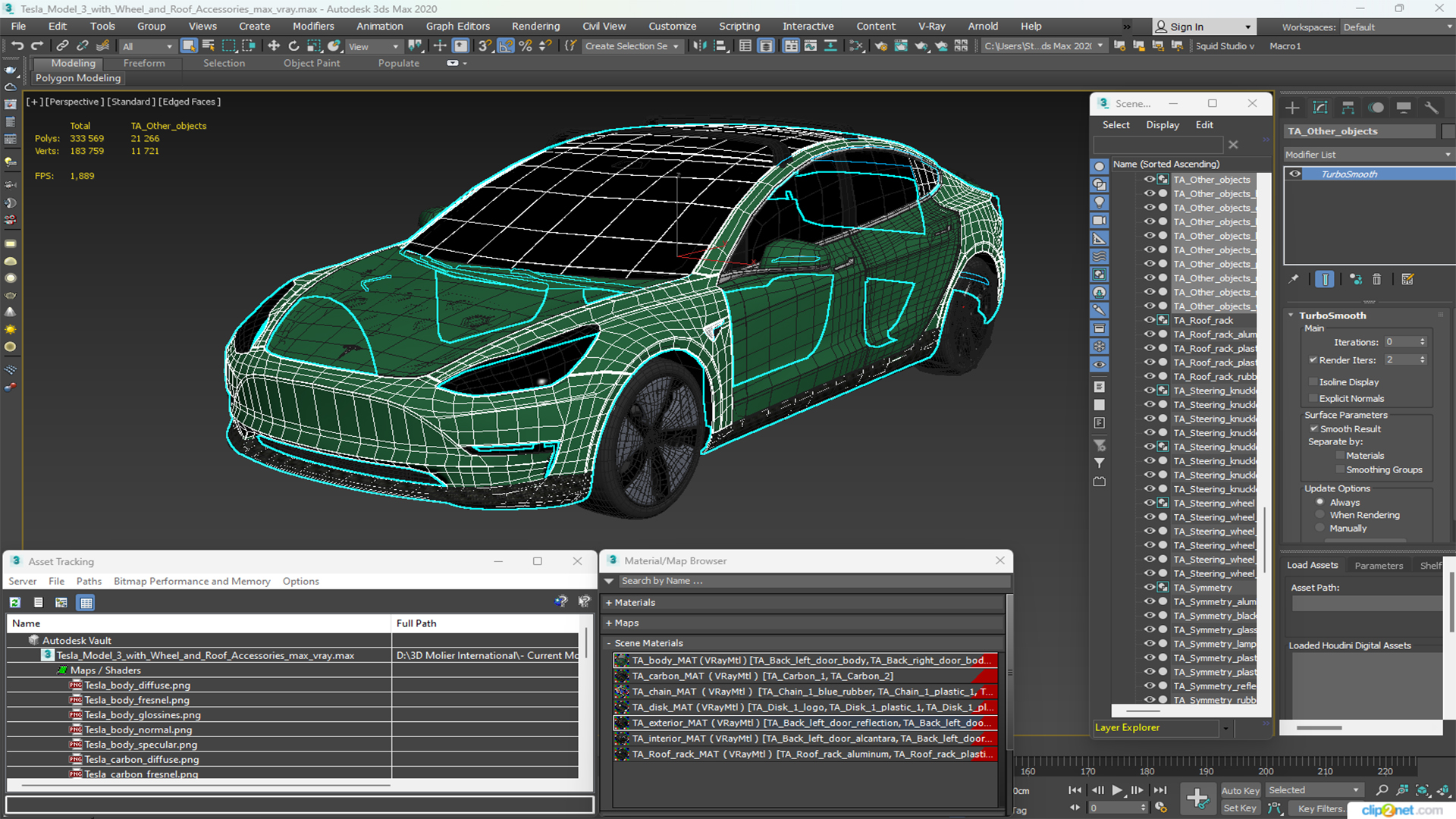Open the Render Setup teapot icon
Image resolution: width=1456 pixels, height=819 pixels.
[x=881, y=46]
